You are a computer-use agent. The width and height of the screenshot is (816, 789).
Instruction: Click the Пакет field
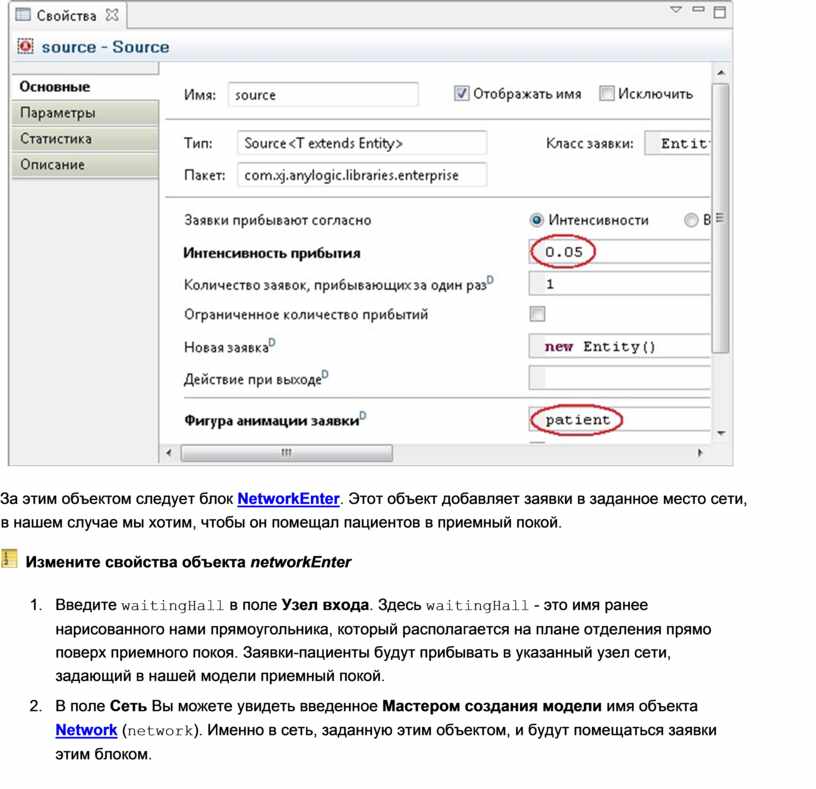point(362,175)
